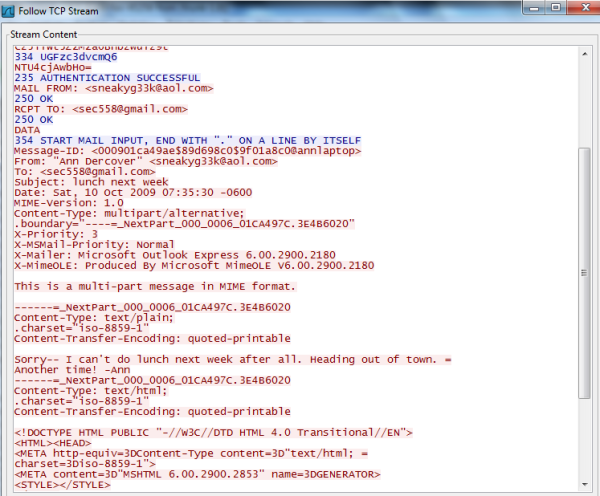
Task: Click the 'Subject: lunch next week' line
Action: click(x=91, y=182)
